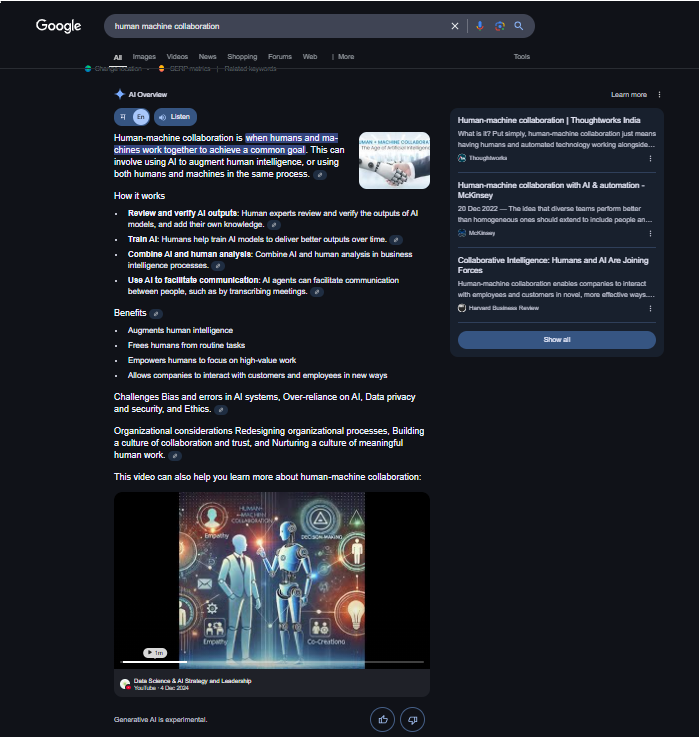
Task: Open source link after 'transcribing meetings'
Action: 317,292
